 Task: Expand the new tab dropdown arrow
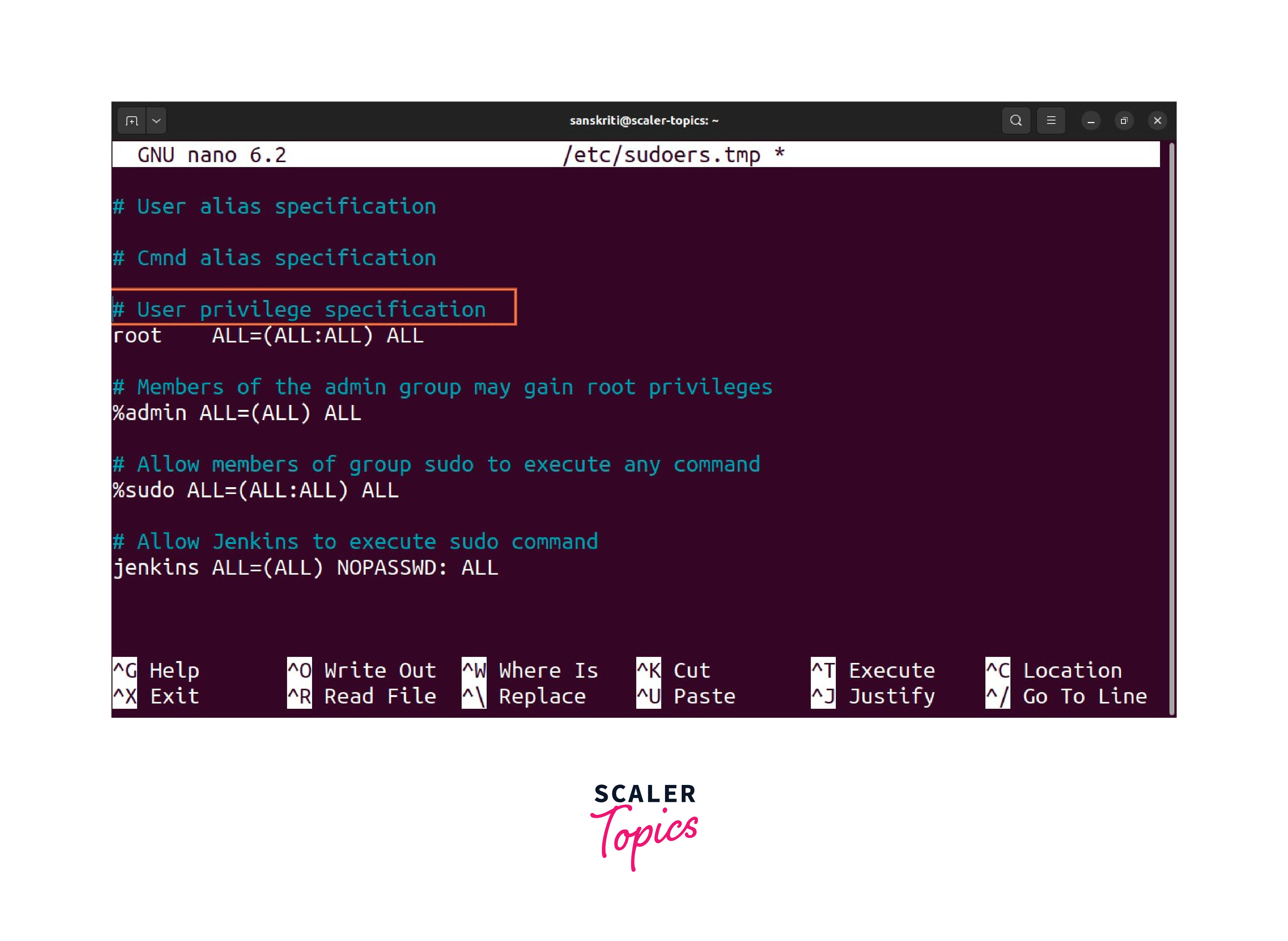[x=156, y=121]
